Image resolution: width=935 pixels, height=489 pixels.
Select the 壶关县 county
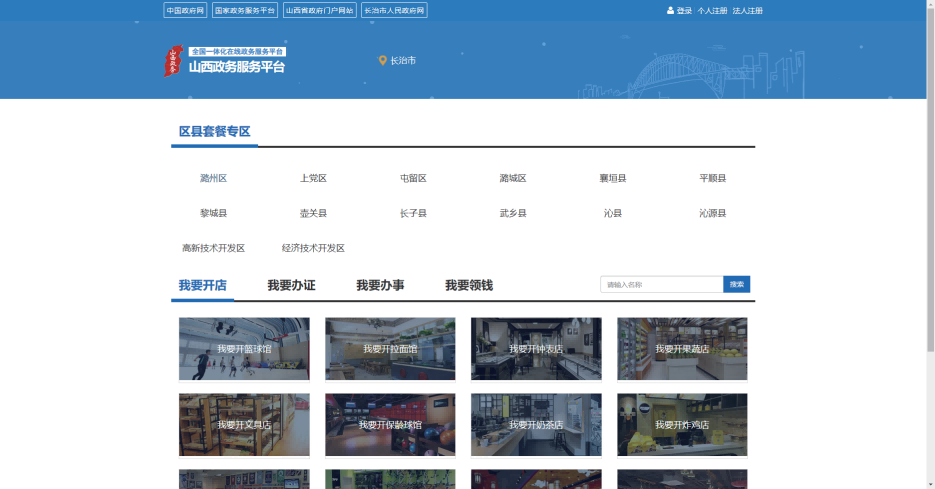click(313, 213)
